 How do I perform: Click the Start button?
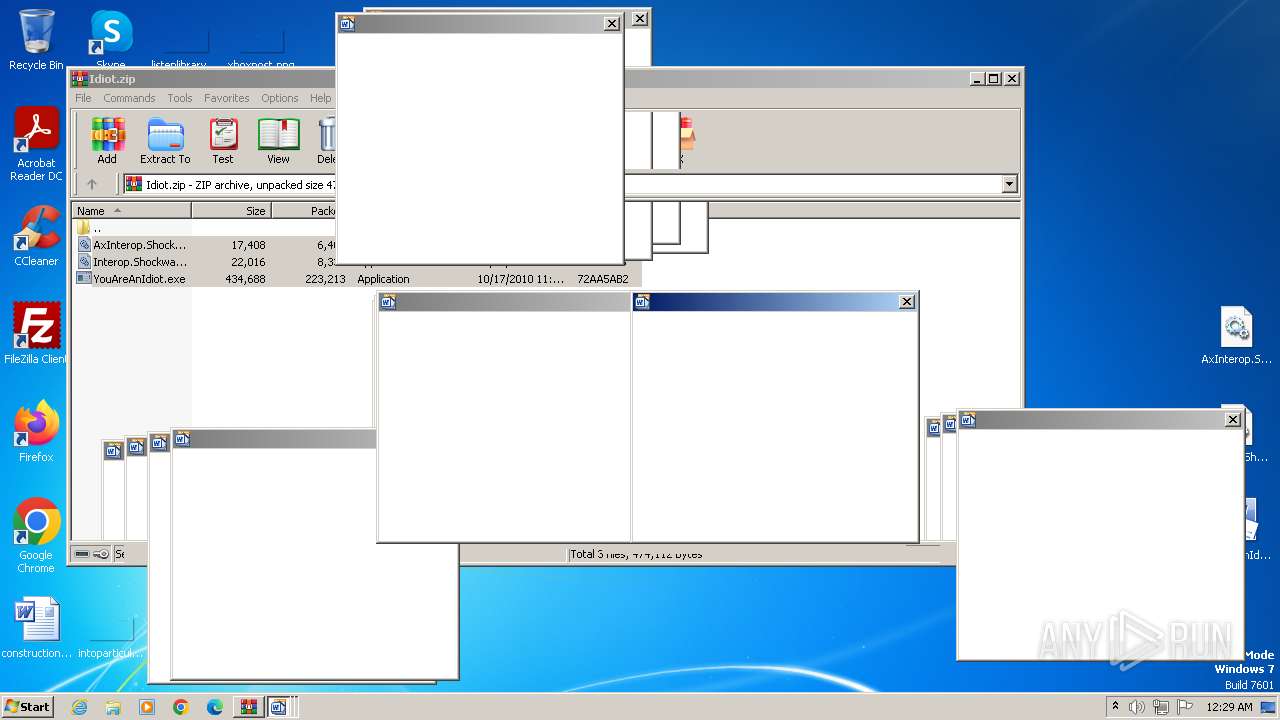(x=27, y=707)
